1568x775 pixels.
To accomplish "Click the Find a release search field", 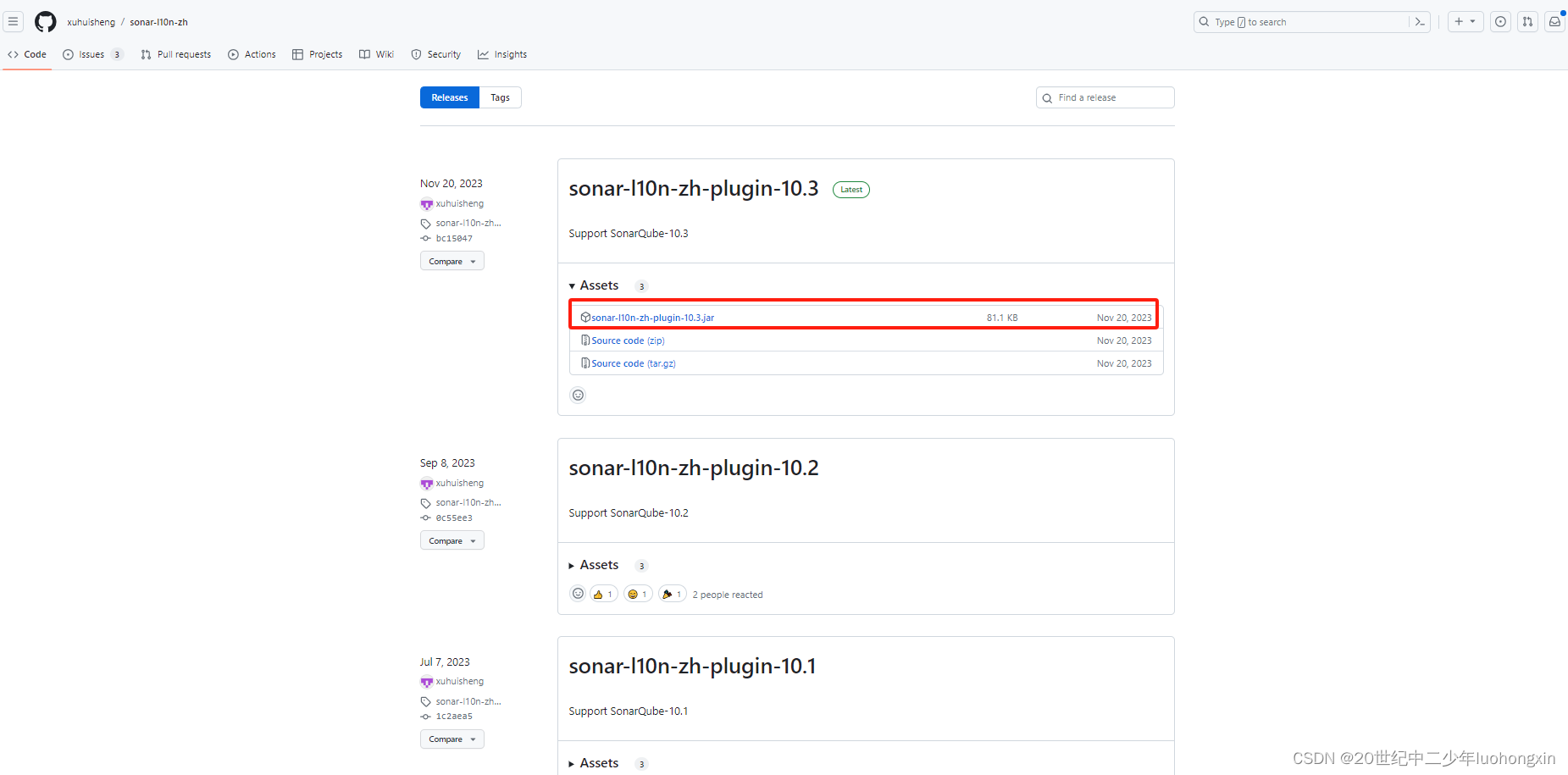I will tap(1105, 97).
